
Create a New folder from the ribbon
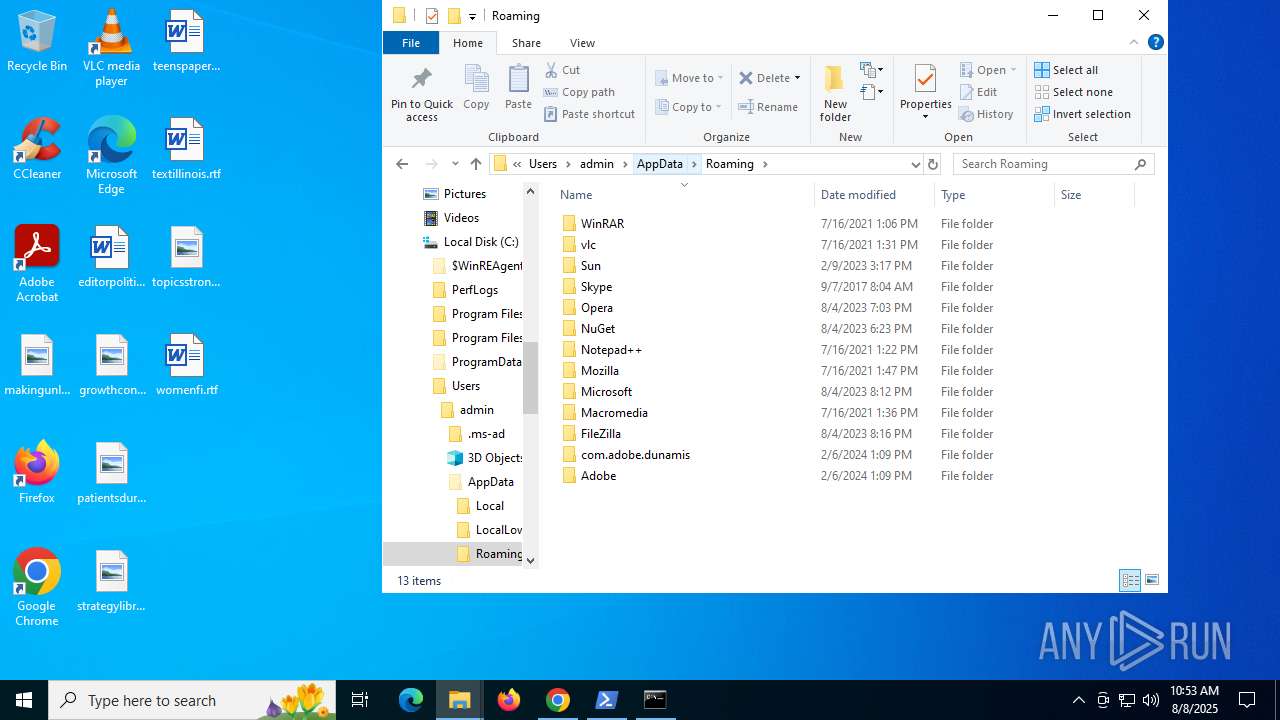(x=835, y=92)
